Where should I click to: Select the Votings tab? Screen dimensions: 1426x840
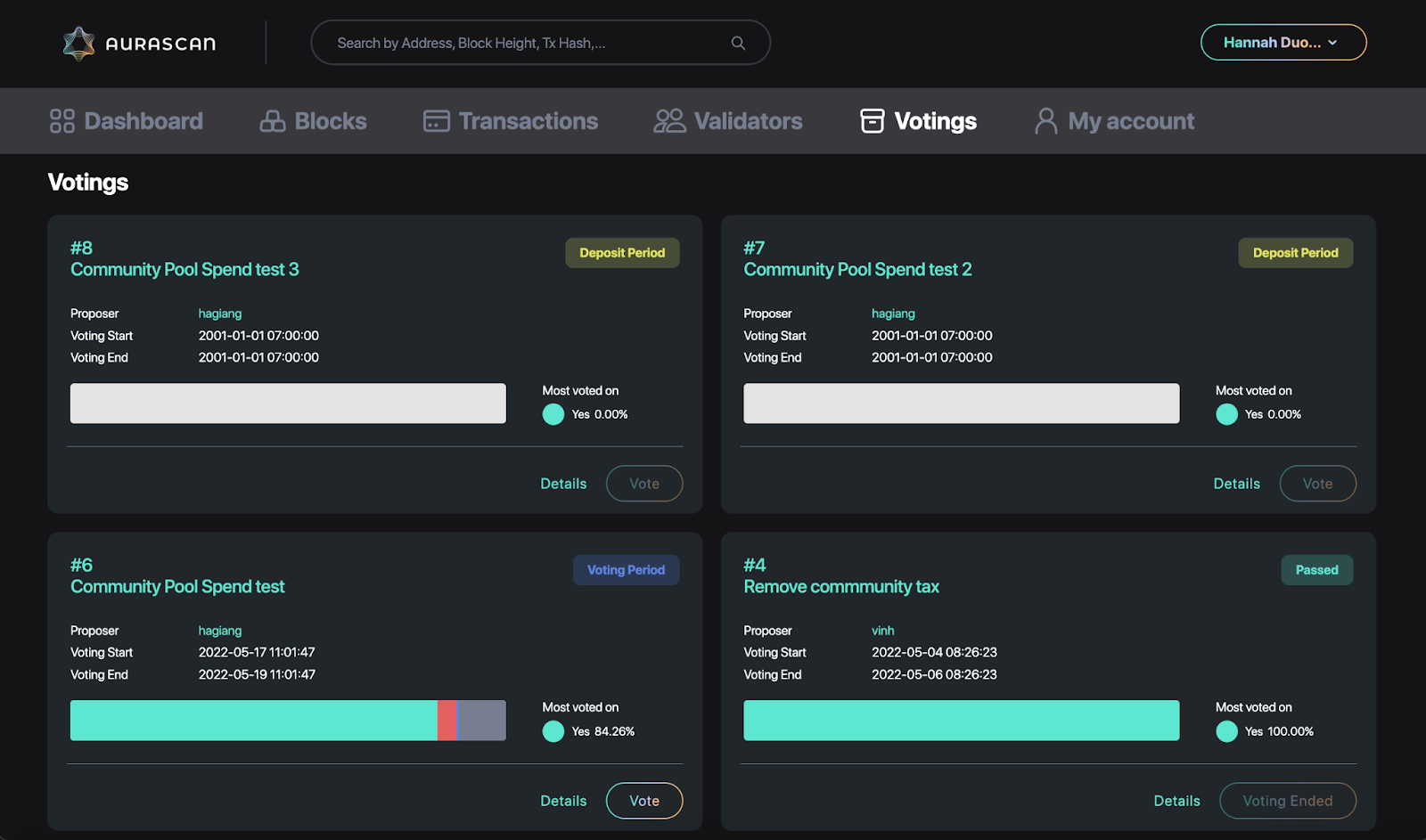[x=919, y=121]
